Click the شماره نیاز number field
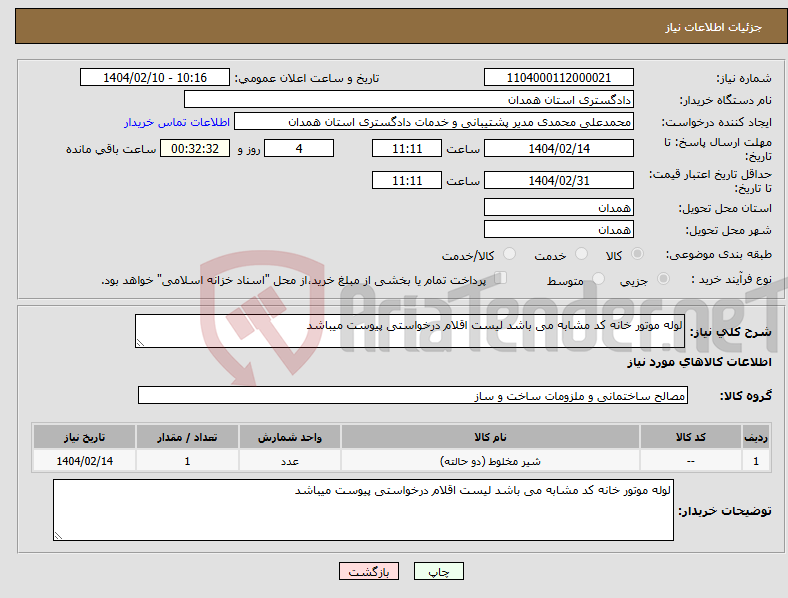Screen dimensions: 788x598 click(558, 77)
